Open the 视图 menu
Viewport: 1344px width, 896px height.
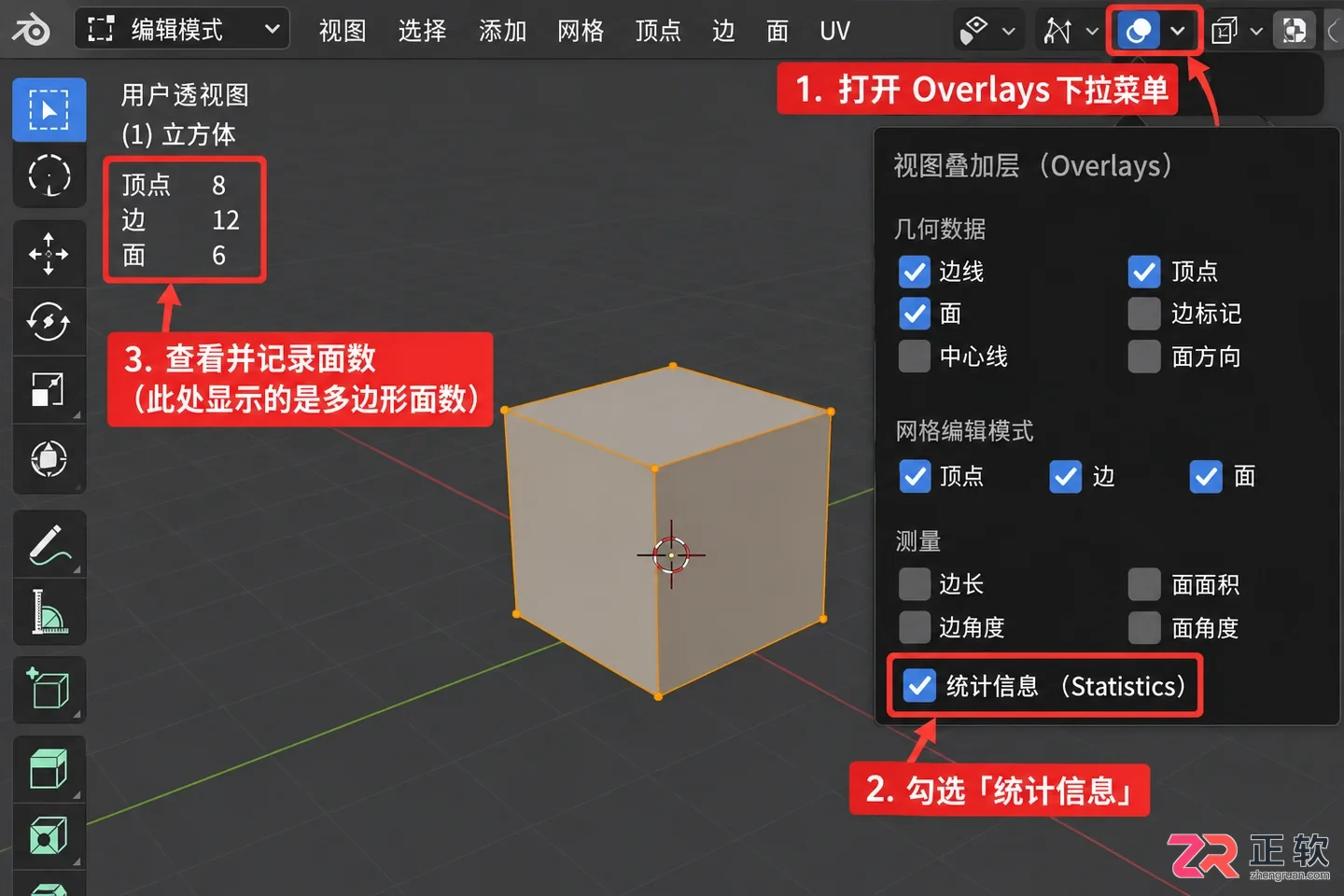click(x=343, y=31)
